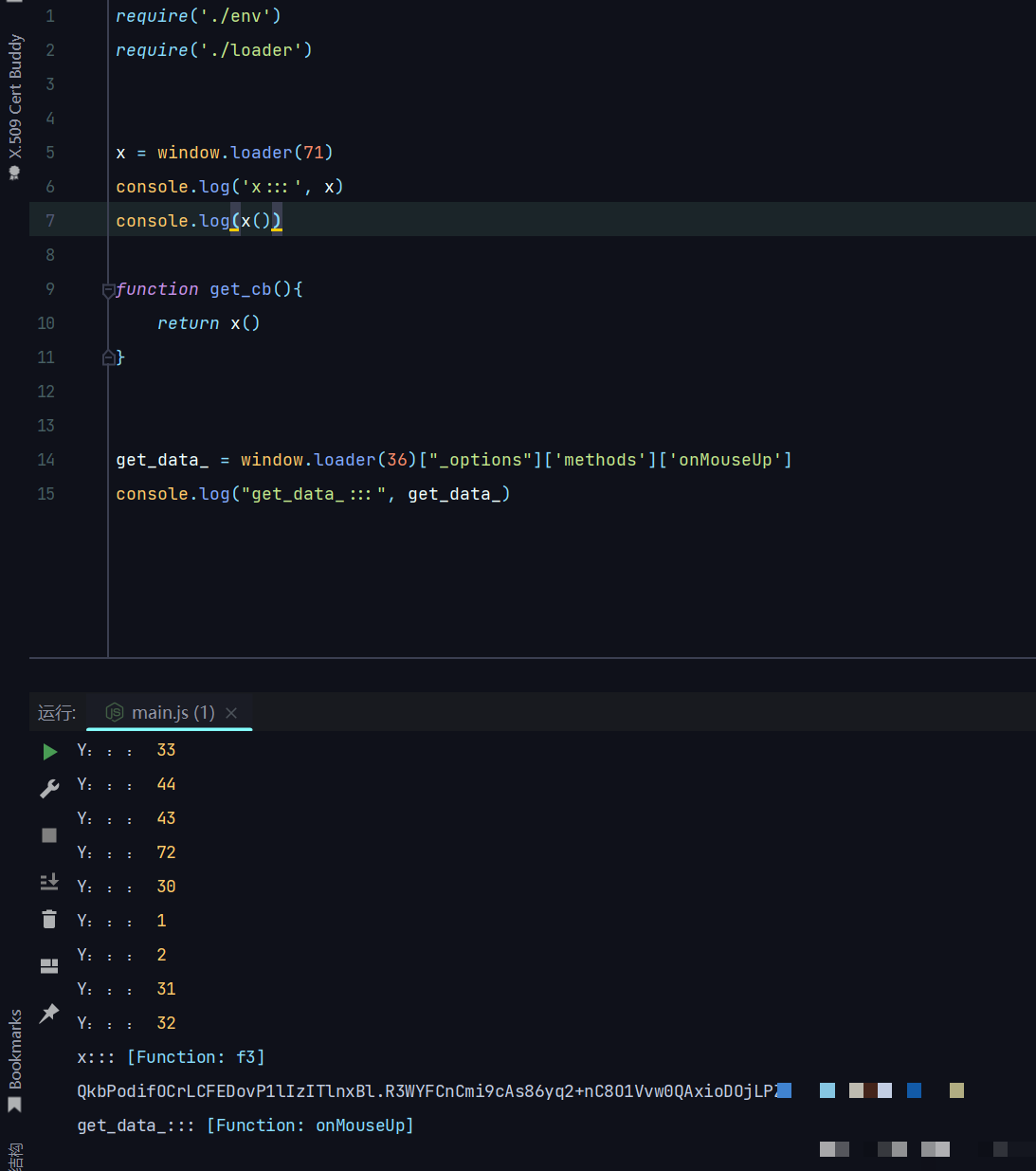Rerun main.js with the green play icon
1036x1171 pixels.
pyautogui.click(x=50, y=752)
